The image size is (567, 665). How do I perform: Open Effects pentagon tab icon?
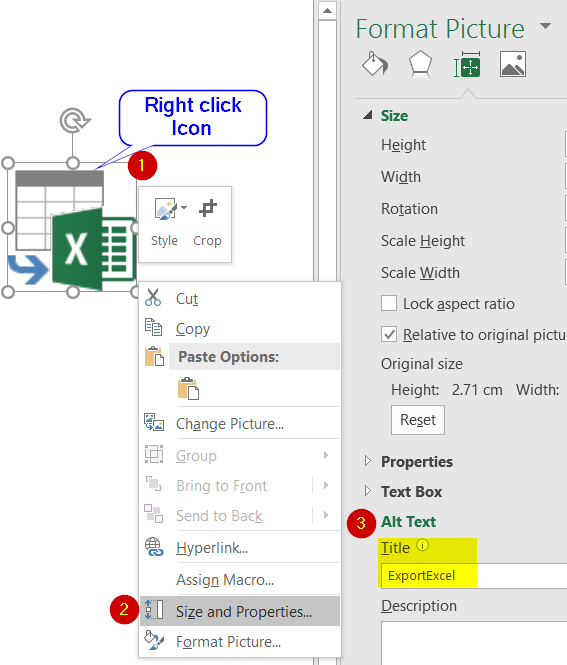pos(420,64)
